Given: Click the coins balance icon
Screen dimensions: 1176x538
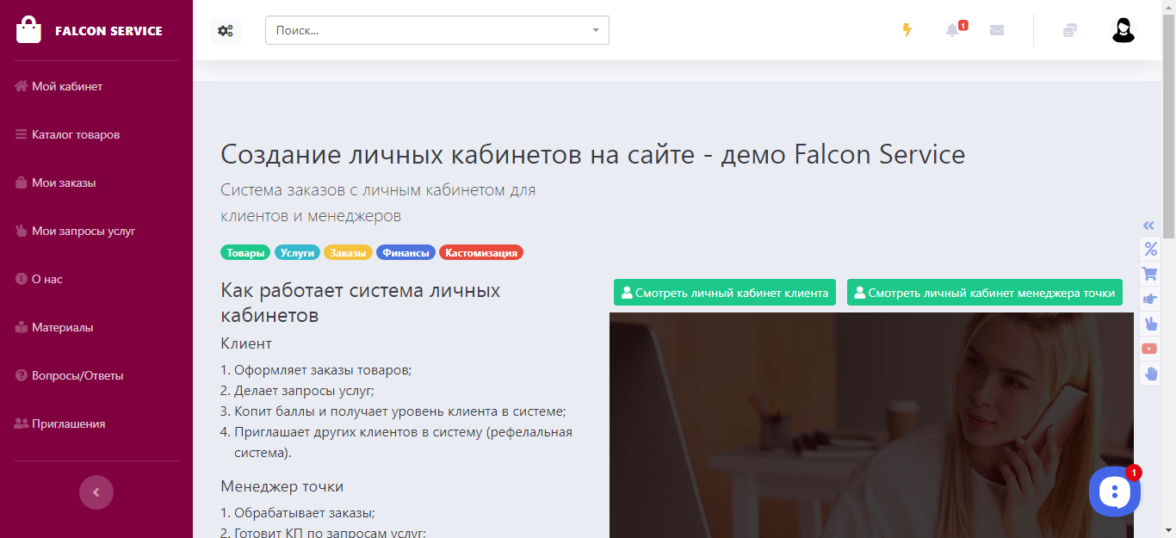Looking at the screenshot, I should coord(1070,30).
